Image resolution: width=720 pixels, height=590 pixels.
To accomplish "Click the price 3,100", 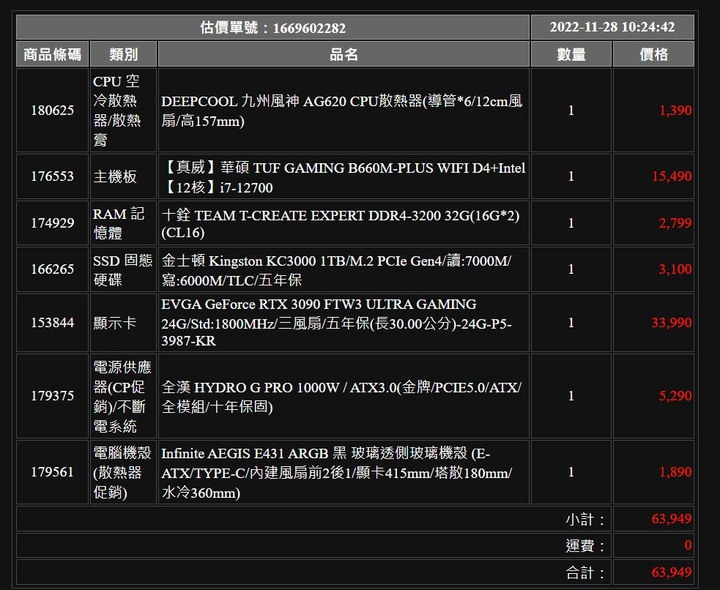I will (675, 269).
